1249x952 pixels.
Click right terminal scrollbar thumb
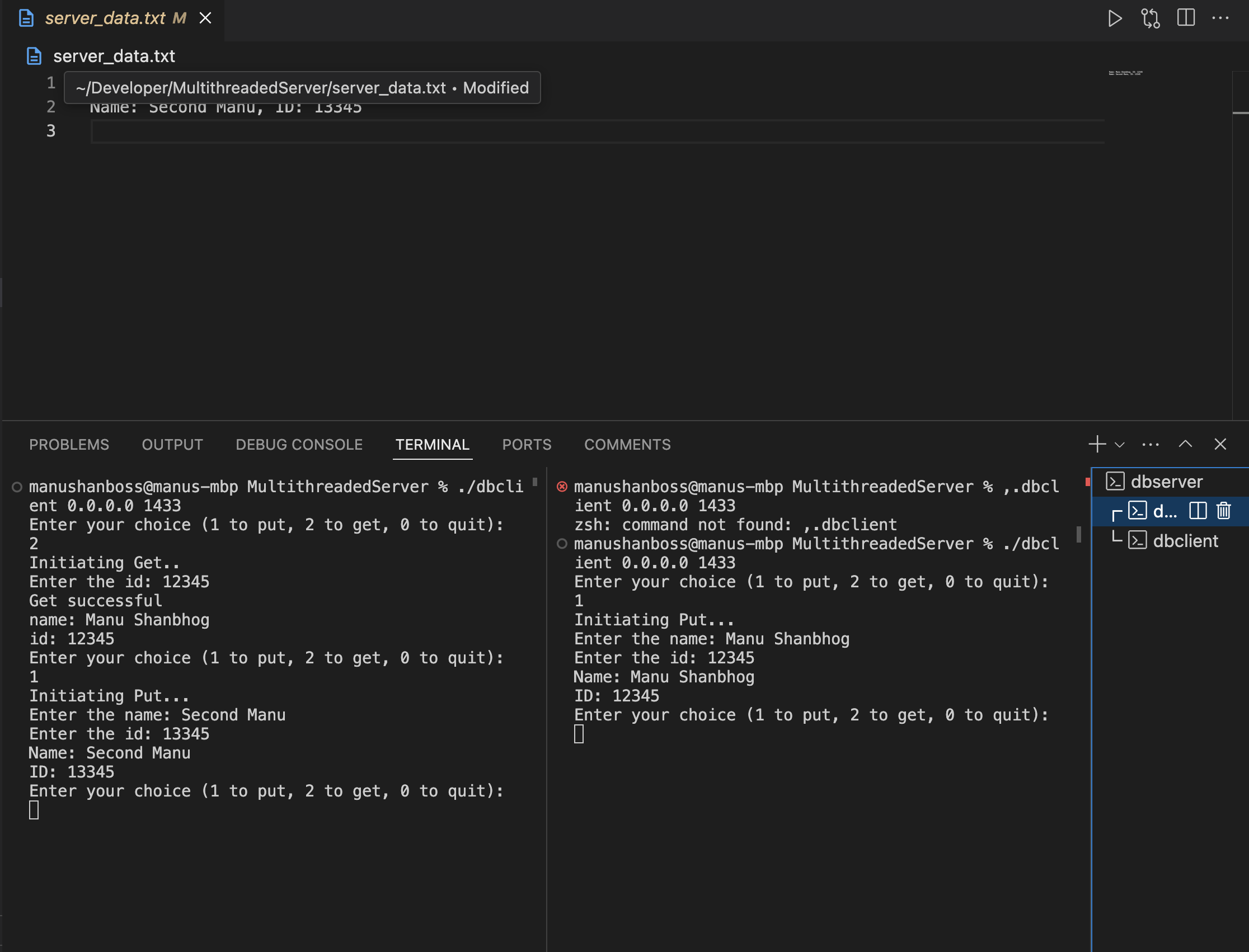[x=1079, y=534]
